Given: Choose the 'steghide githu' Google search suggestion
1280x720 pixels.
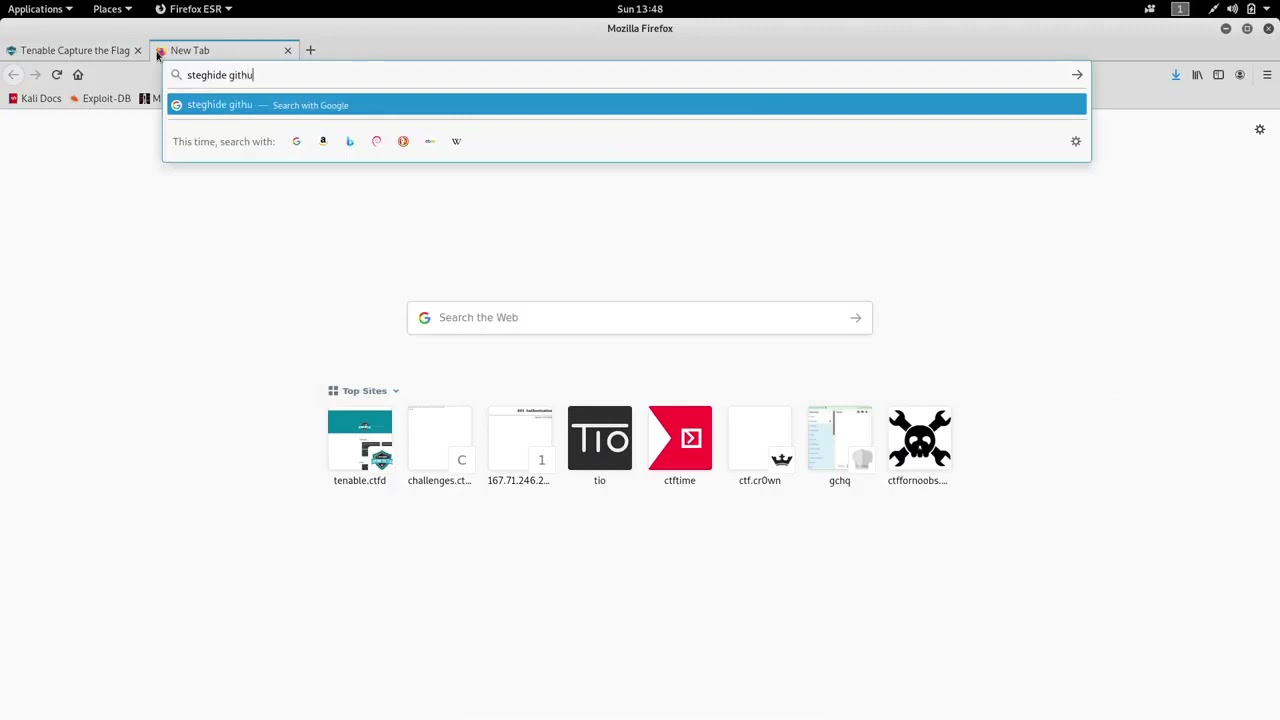Looking at the screenshot, I should [626, 105].
